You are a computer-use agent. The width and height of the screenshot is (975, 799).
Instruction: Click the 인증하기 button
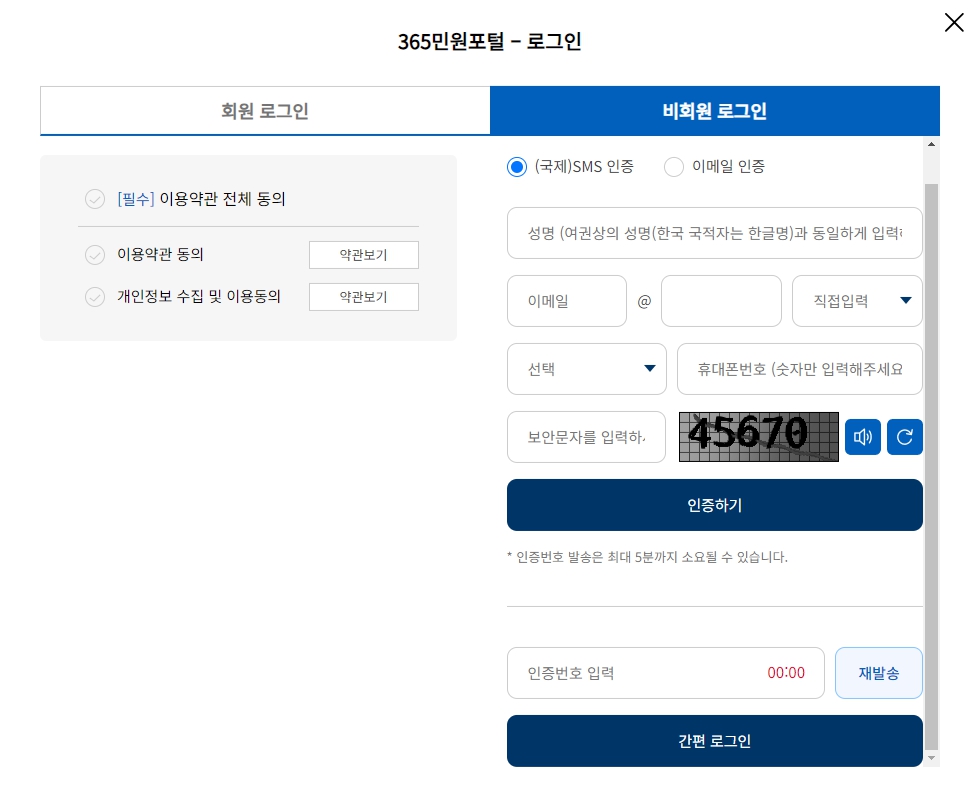tap(714, 505)
